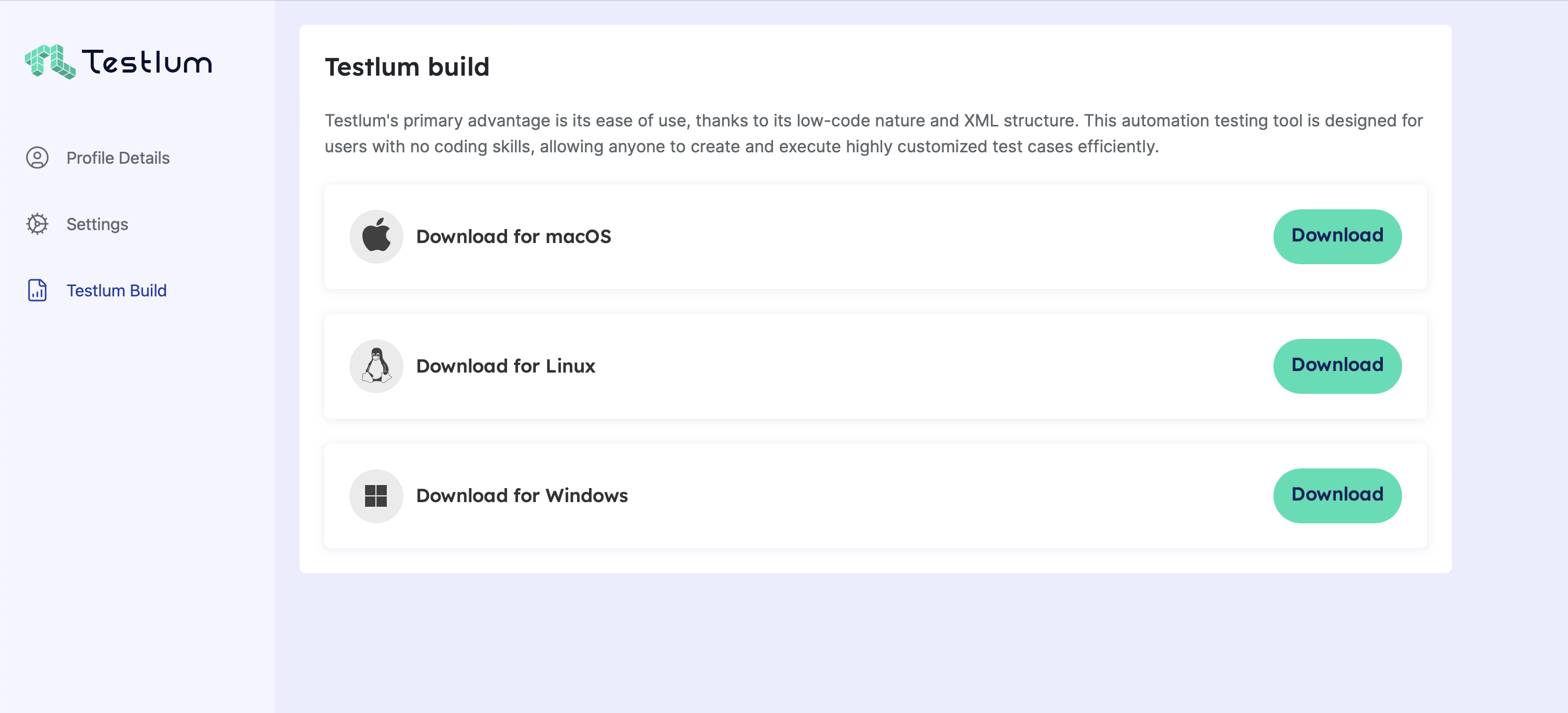Click the Testlum description paragraph
The width and height of the screenshot is (1568, 713).
874,133
